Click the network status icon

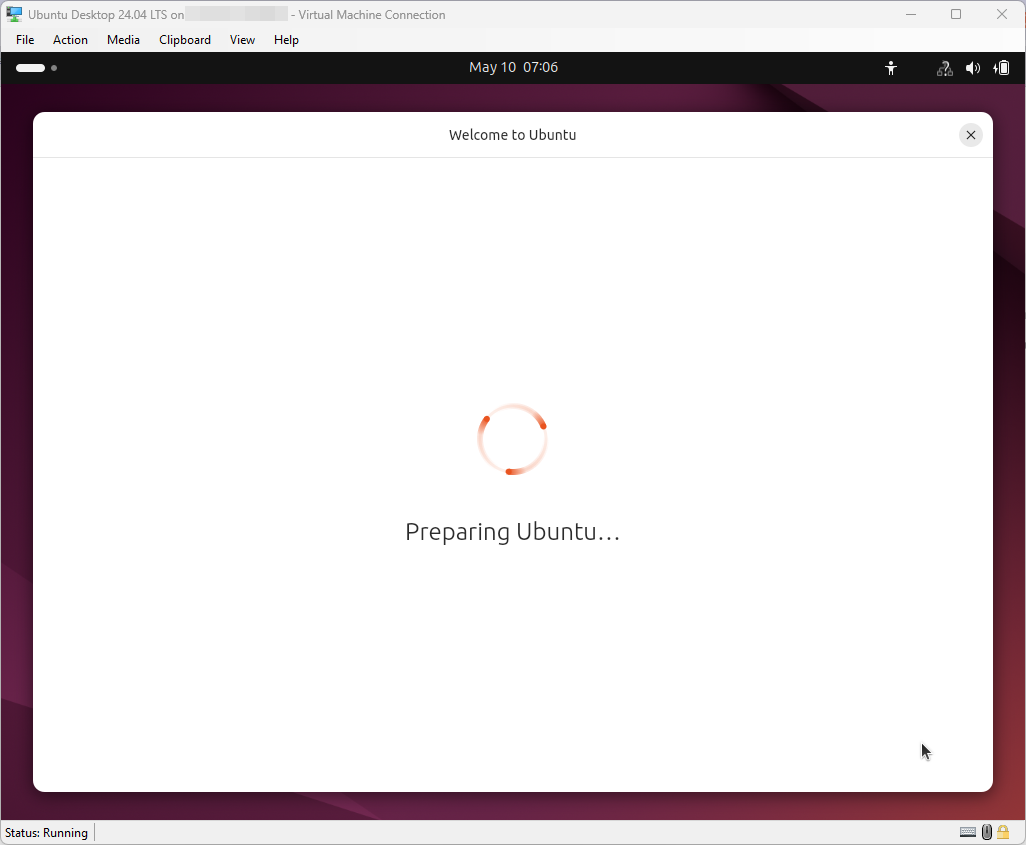click(x=944, y=67)
